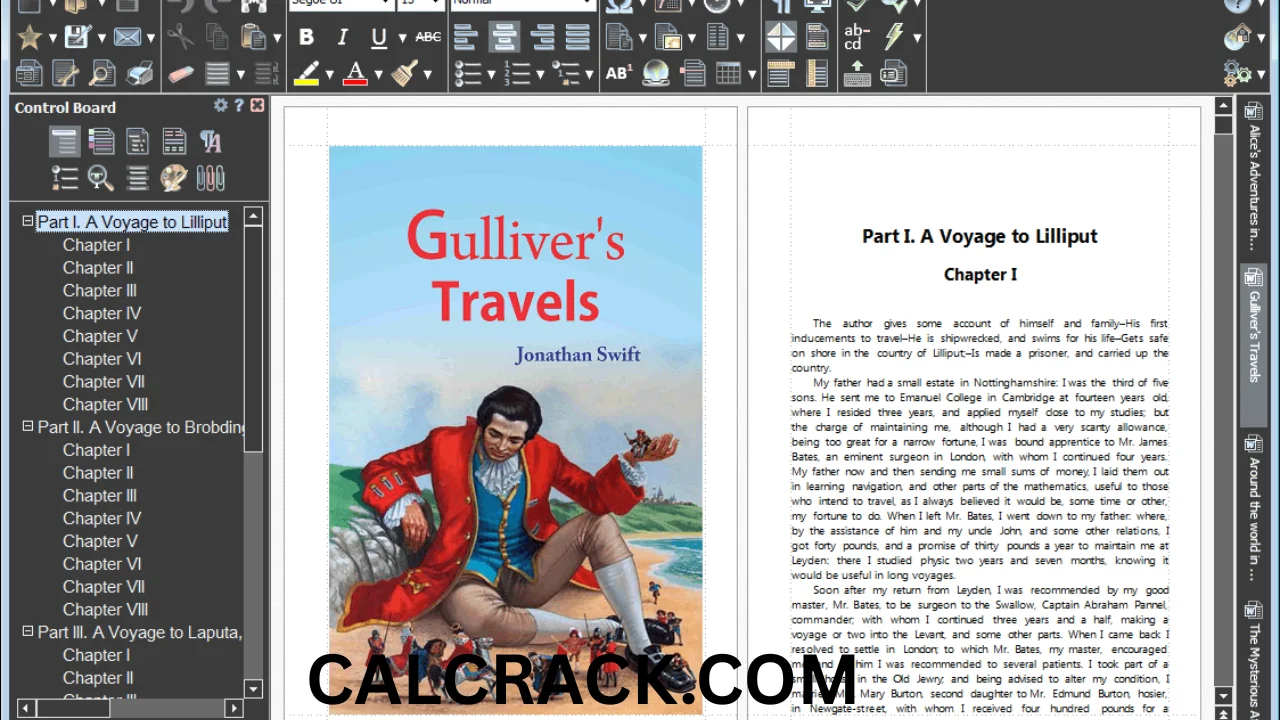
Task: Open font color dropdown arrow
Action: pos(378,74)
